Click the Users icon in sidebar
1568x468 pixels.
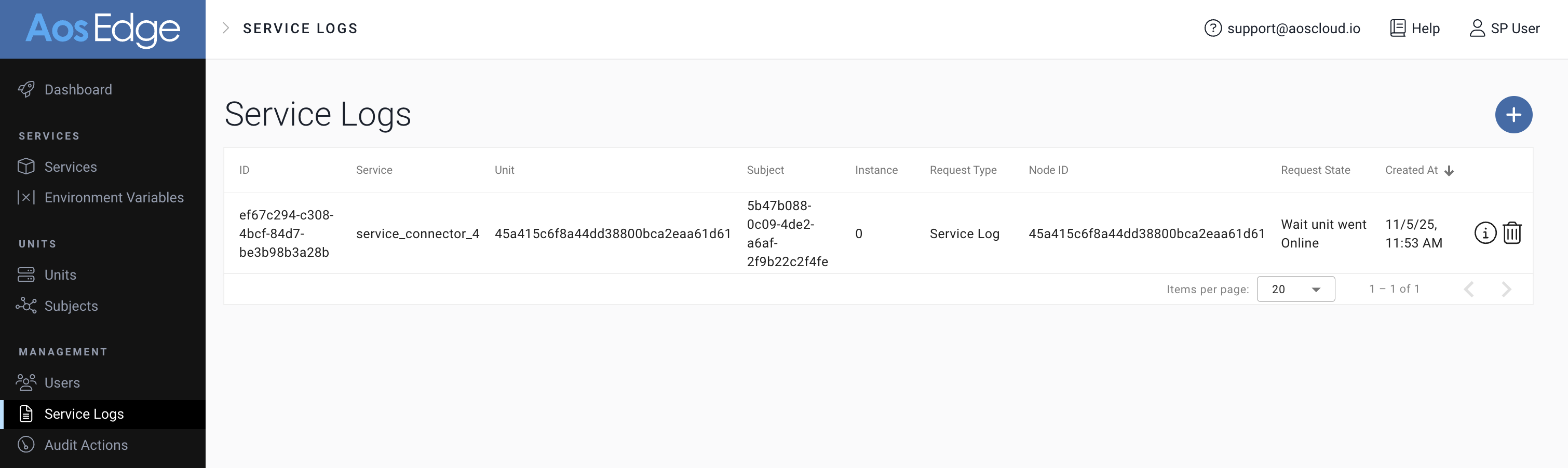click(x=26, y=382)
